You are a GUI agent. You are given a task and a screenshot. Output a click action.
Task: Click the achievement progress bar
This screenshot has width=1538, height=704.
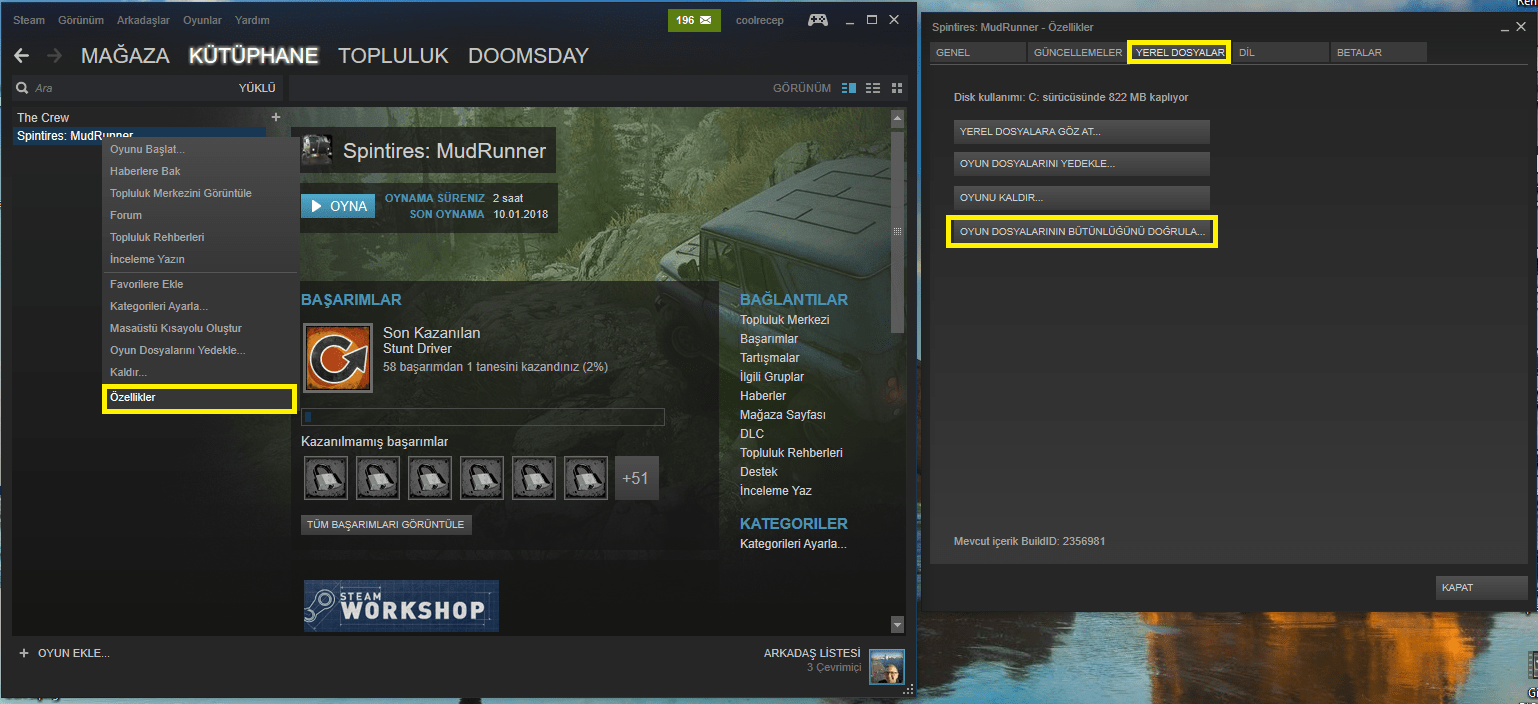point(483,417)
